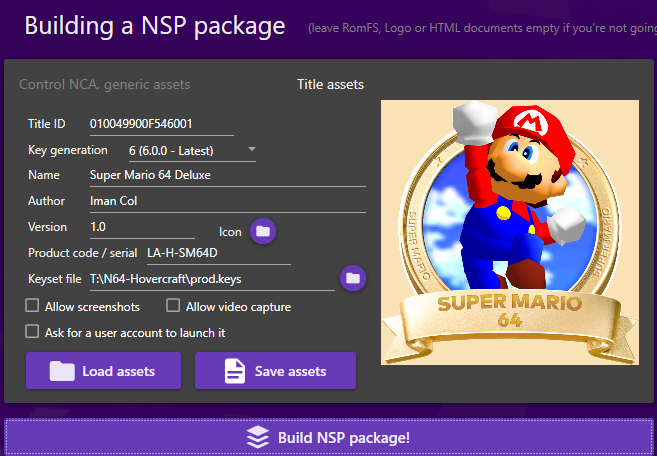Screen dimensions: 657x456
Task: Click the Control NCA, generic assets heading
Action: (105, 85)
